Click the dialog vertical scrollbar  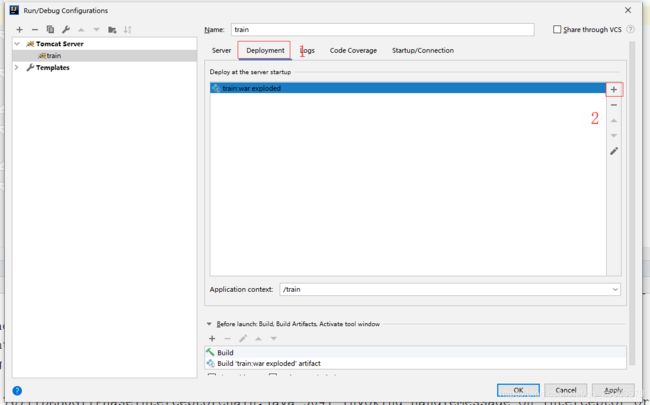pyautogui.click(x=632, y=203)
